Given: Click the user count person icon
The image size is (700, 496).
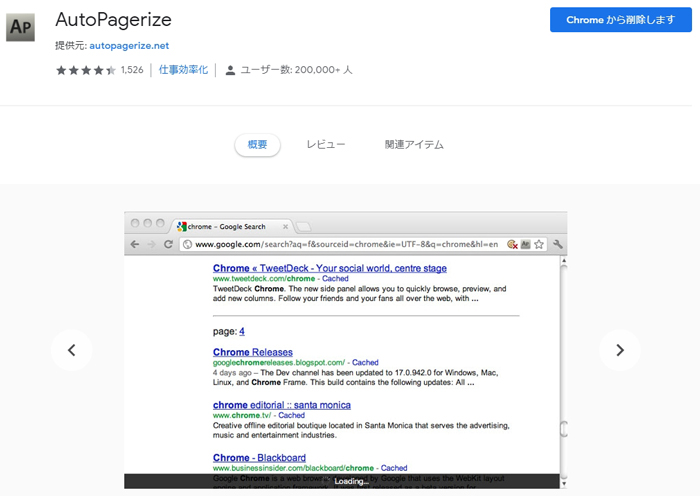Looking at the screenshot, I should pos(230,70).
